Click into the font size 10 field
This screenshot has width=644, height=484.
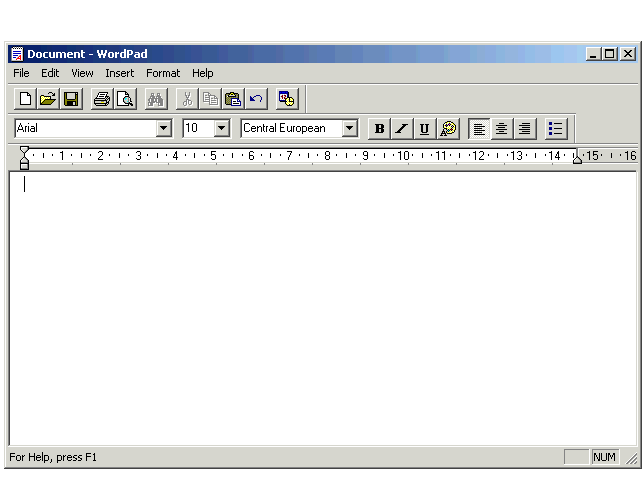tap(199, 128)
